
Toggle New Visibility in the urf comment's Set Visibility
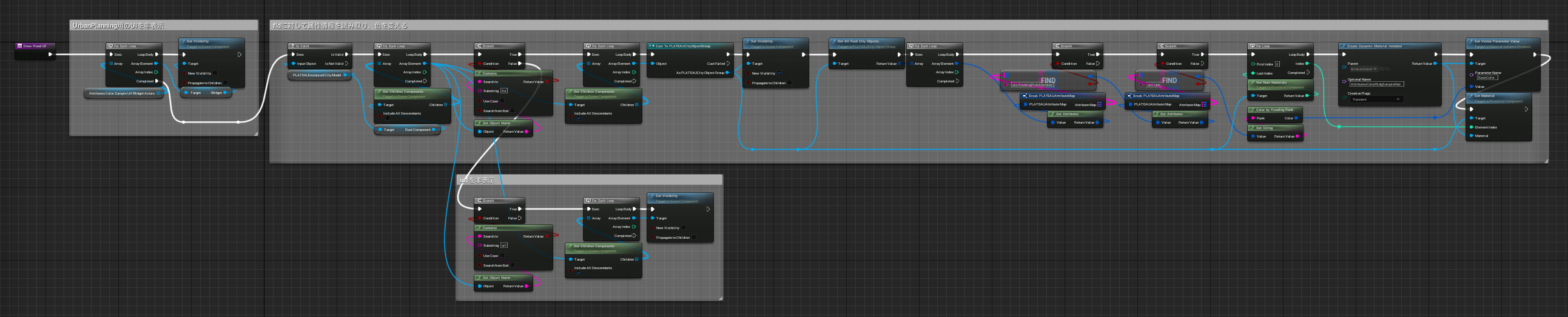click(x=684, y=227)
